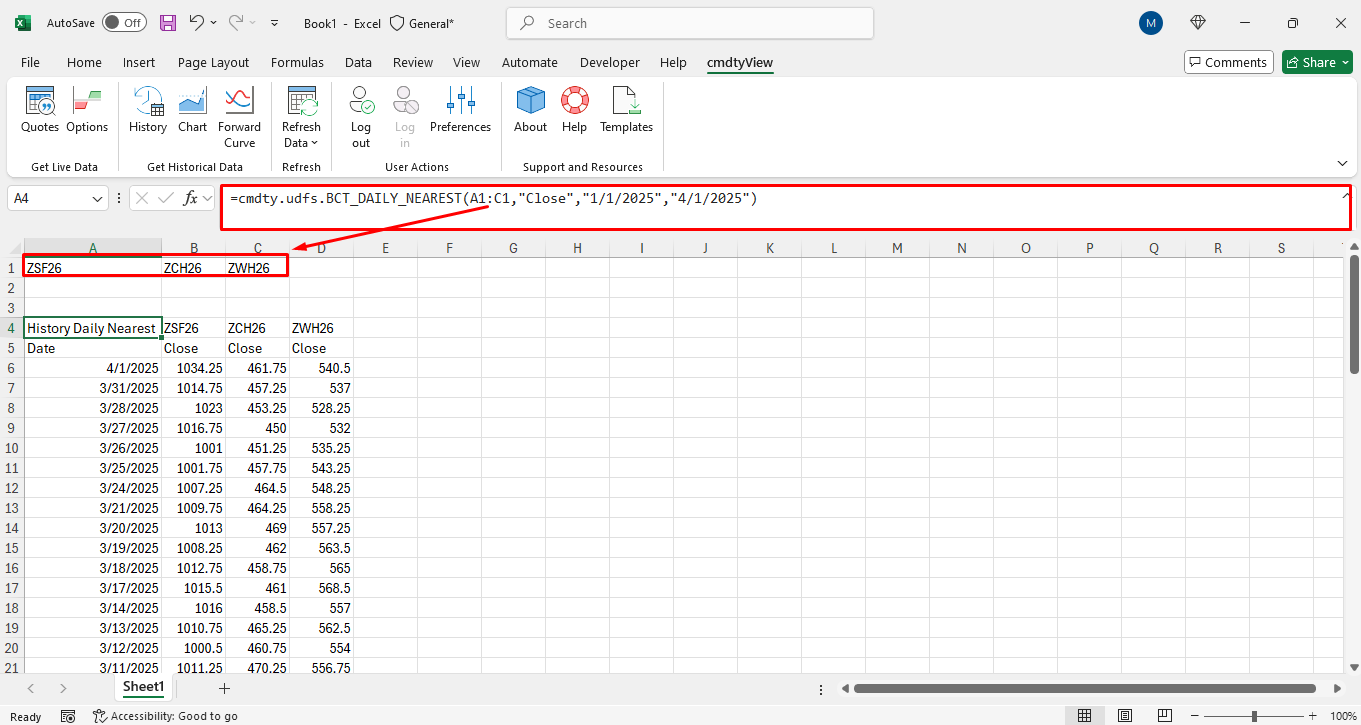Screen dimensions: 1361x725
Task: Click the formula Enter checkmark icon
Action: 166,199
